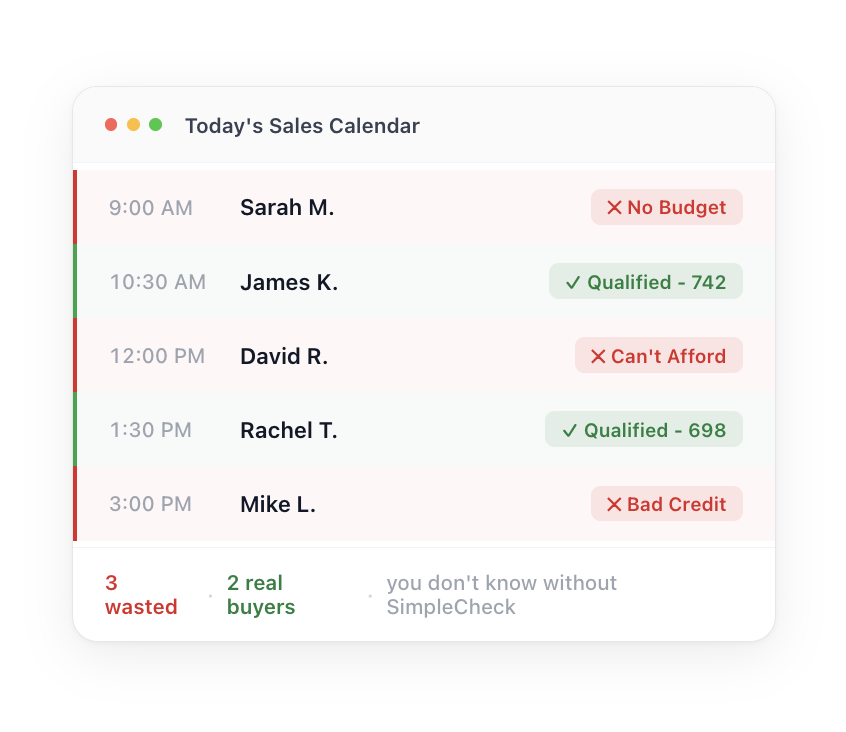846x732 pixels.
Task: Open Rachel T. appointment name
Action: (289, 431)
